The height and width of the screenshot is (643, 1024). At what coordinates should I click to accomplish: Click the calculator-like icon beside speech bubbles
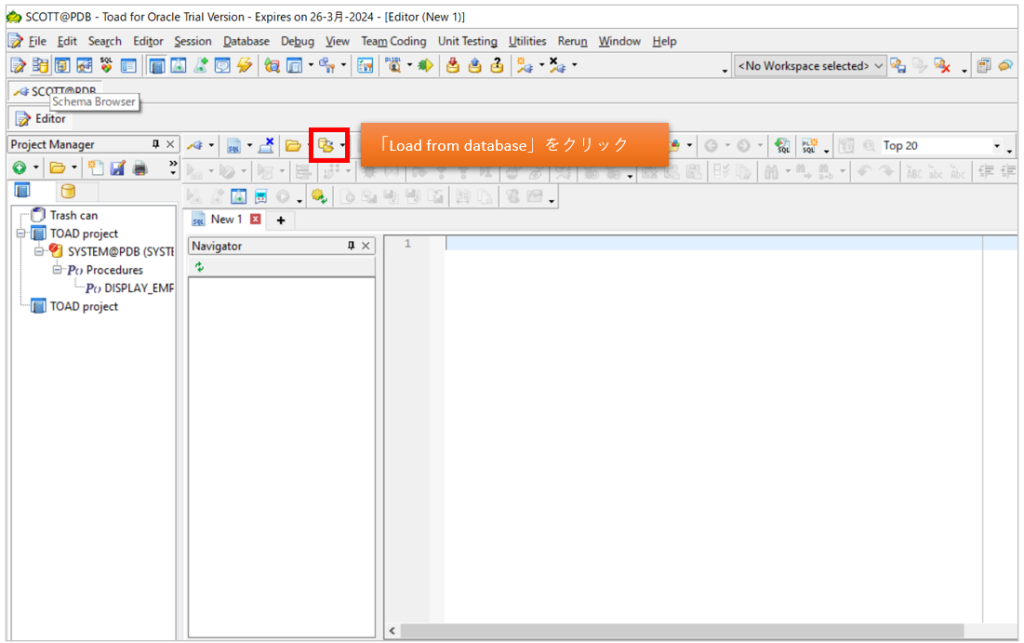[984, 65]
